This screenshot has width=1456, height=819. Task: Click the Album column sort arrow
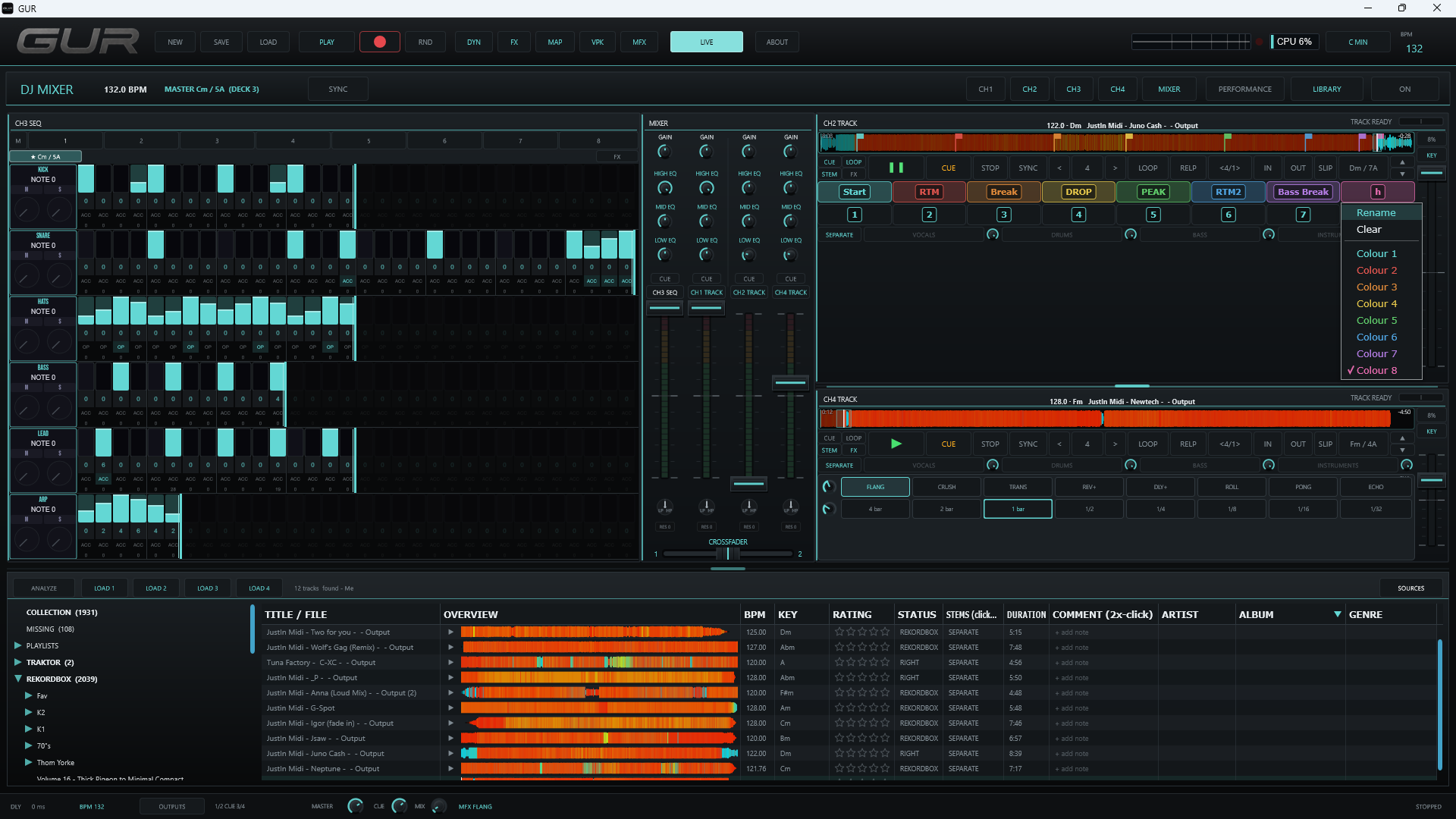[1338, 614]
